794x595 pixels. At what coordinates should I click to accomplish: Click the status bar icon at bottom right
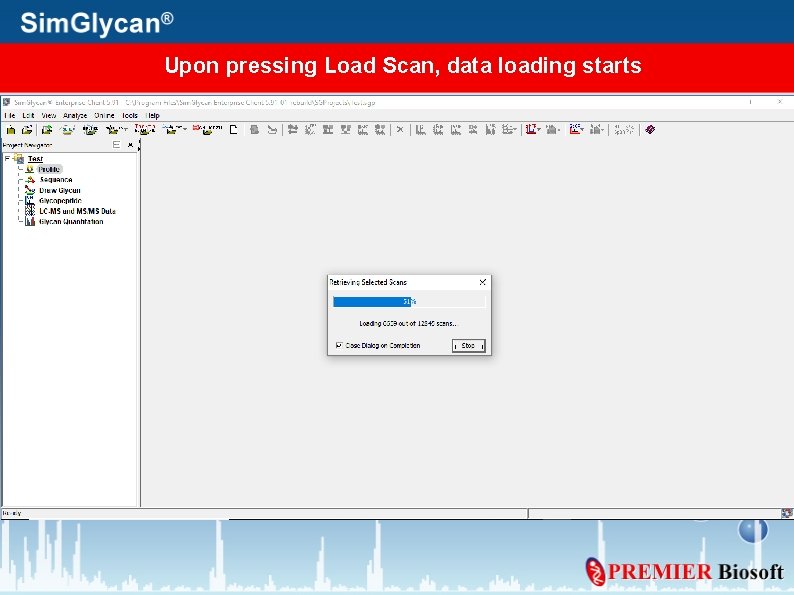[786, 513]
